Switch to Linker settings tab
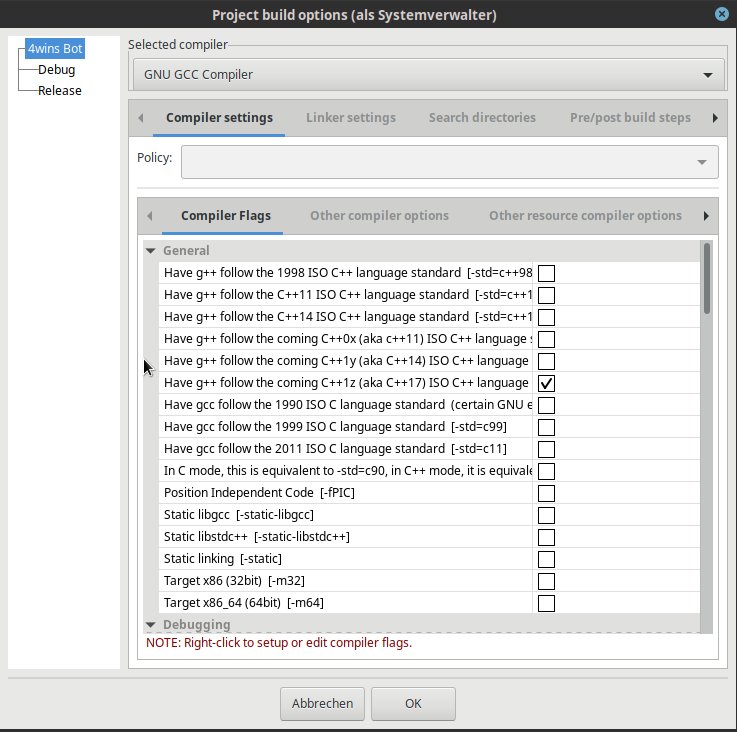Image resolution: width=737 pixels, height=732 pixels. [x=351, y=118]
